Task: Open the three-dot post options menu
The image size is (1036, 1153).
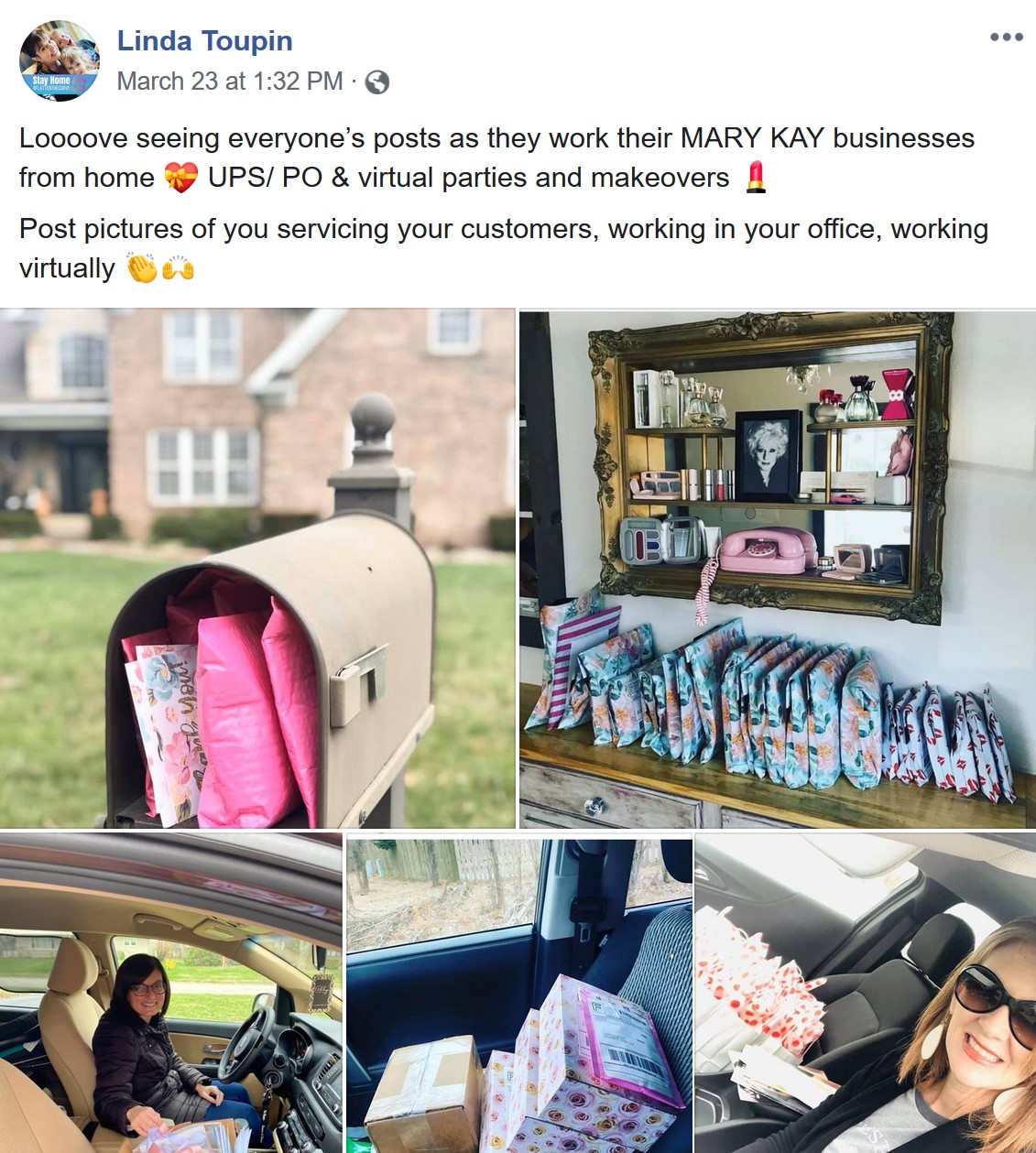Action: pos(1006,38)
